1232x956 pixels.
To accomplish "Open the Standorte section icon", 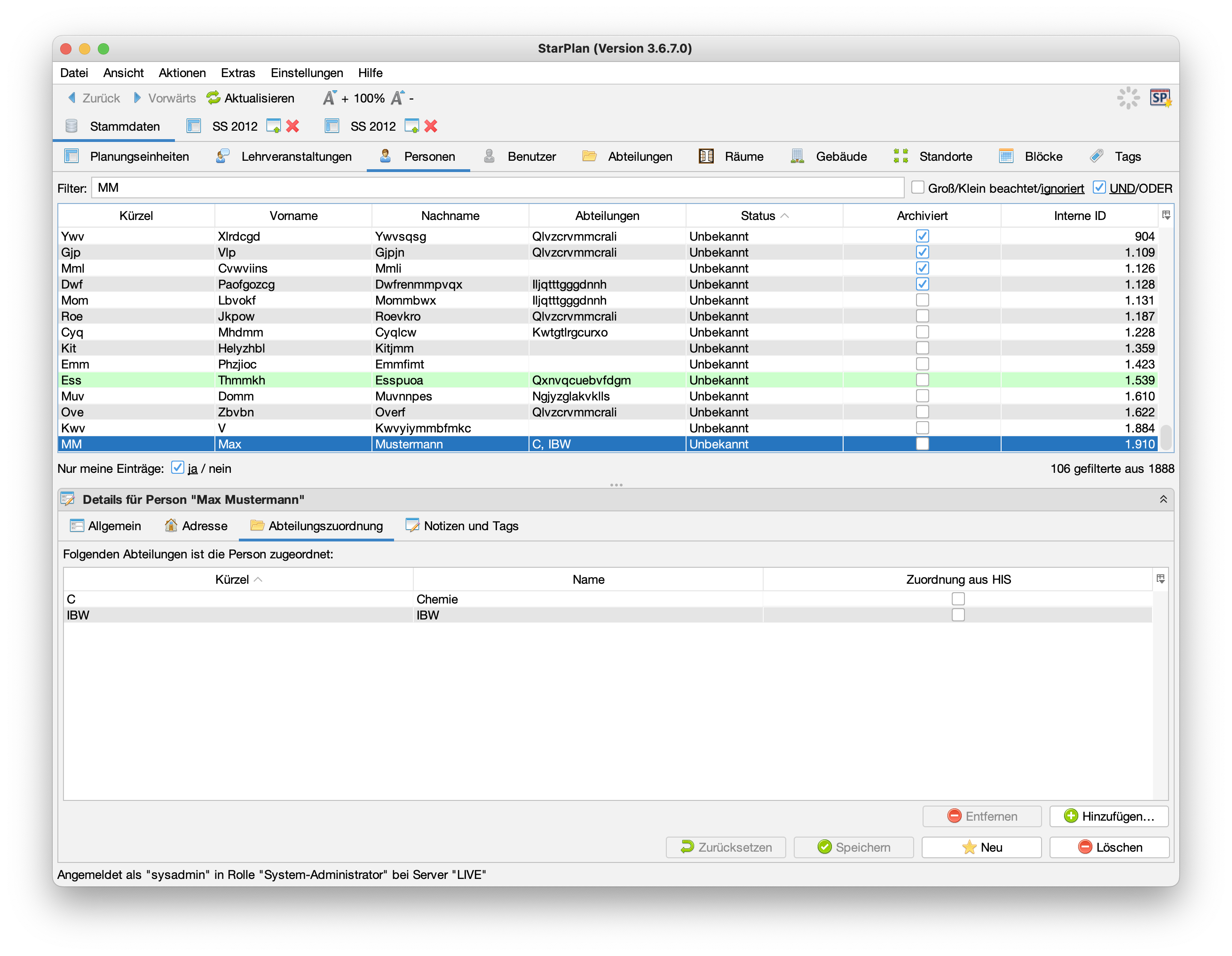I will click(901, 156).
